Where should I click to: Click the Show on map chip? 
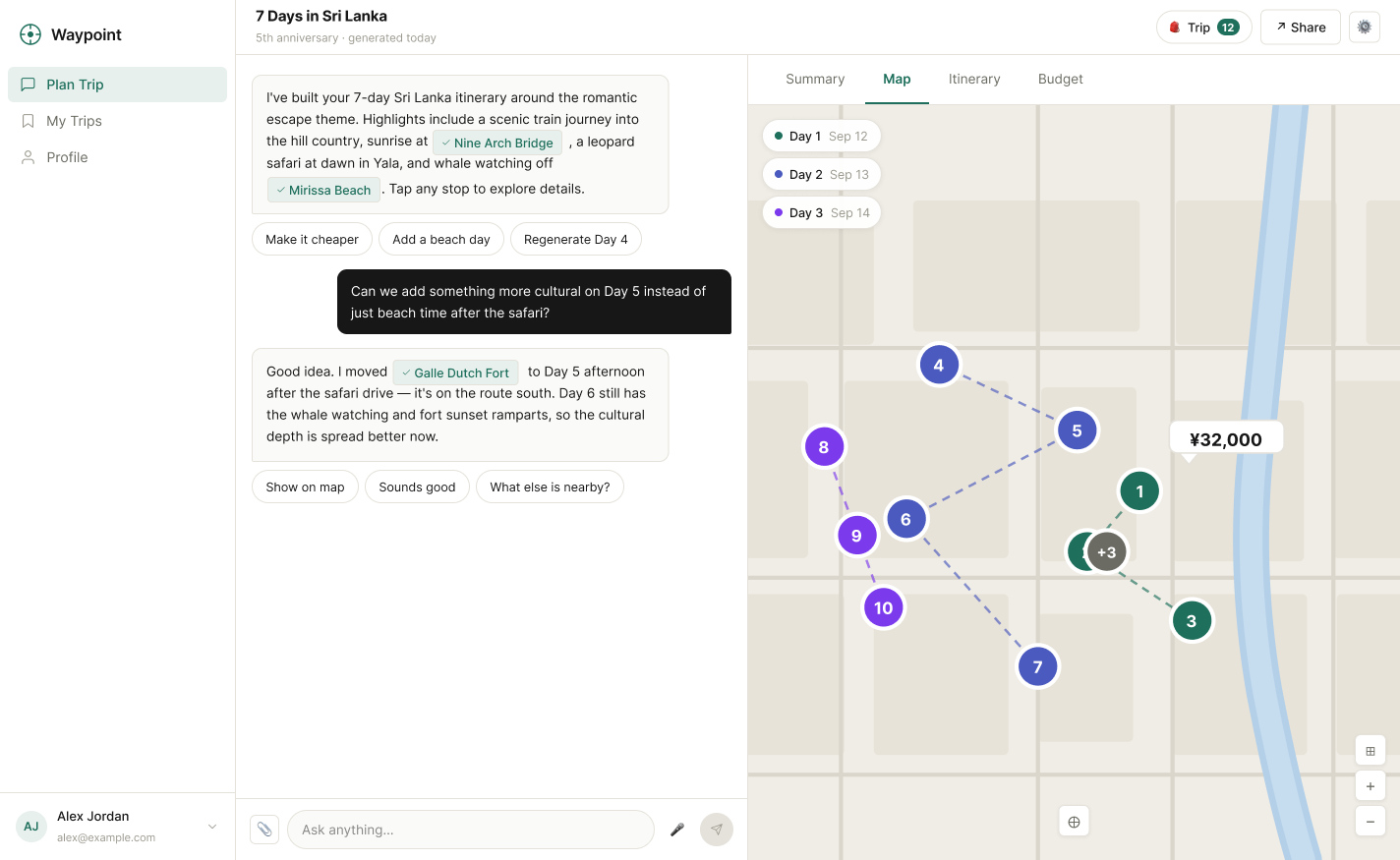[x=305, y=487]
